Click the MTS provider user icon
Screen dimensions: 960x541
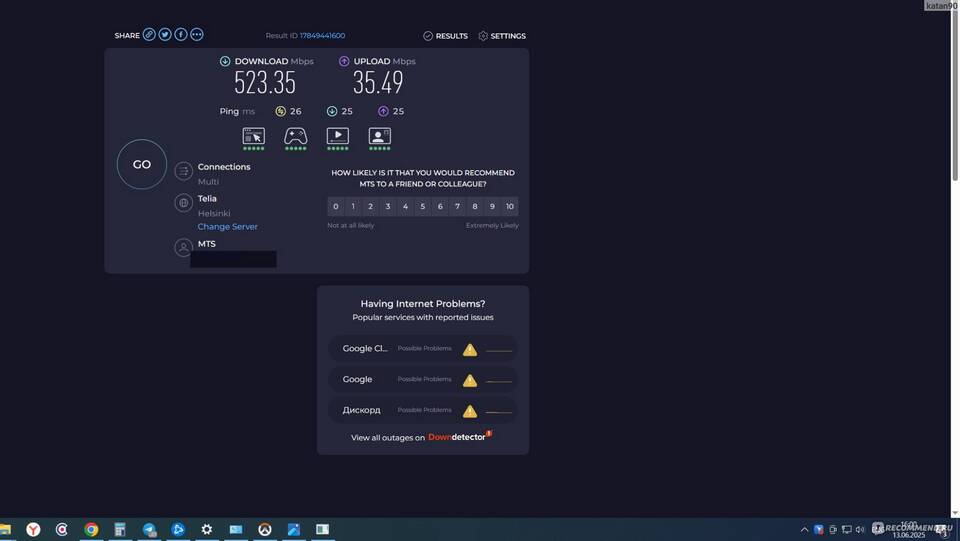point(184,247)
